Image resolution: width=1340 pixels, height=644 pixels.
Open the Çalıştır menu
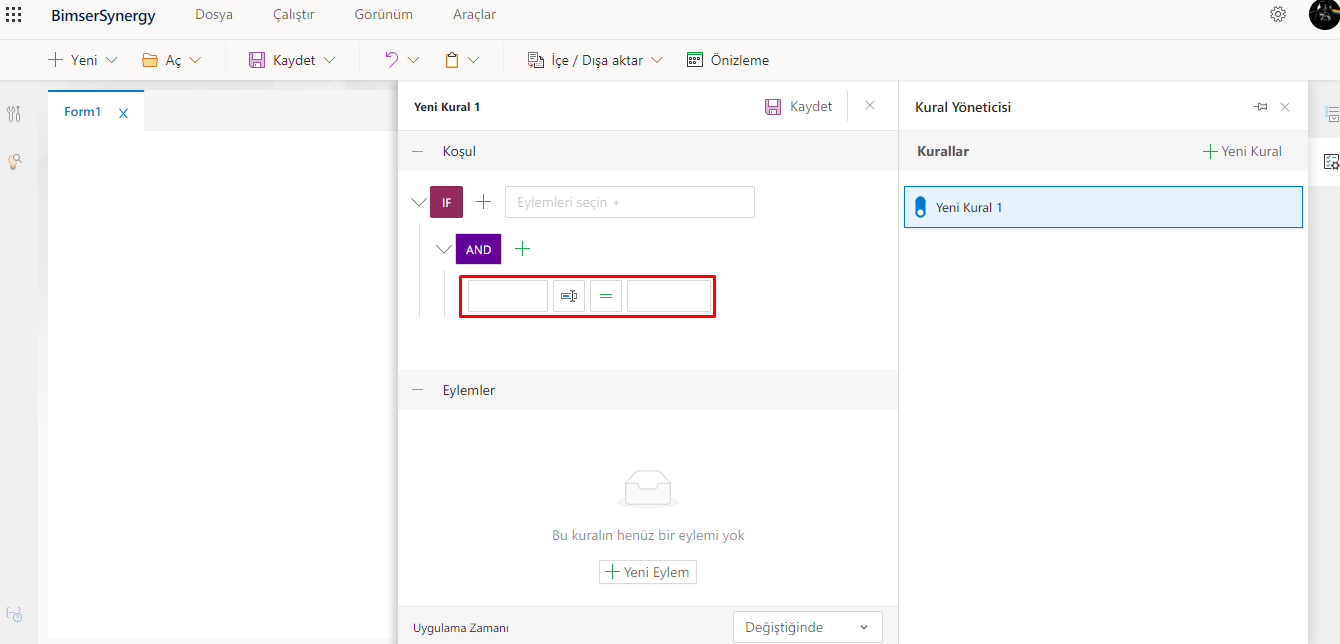pos(294,15)
